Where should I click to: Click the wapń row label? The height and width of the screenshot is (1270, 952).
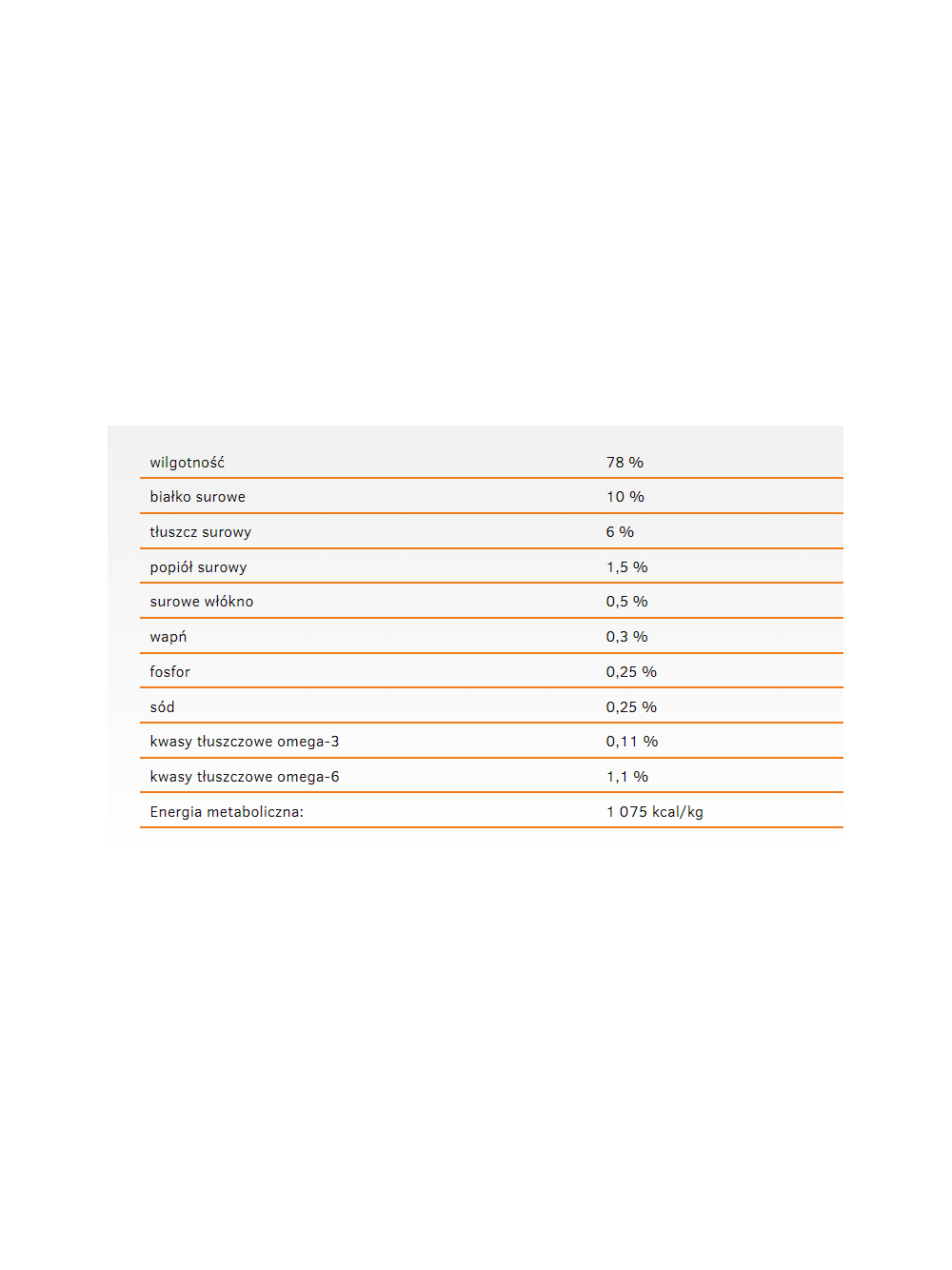169,637
